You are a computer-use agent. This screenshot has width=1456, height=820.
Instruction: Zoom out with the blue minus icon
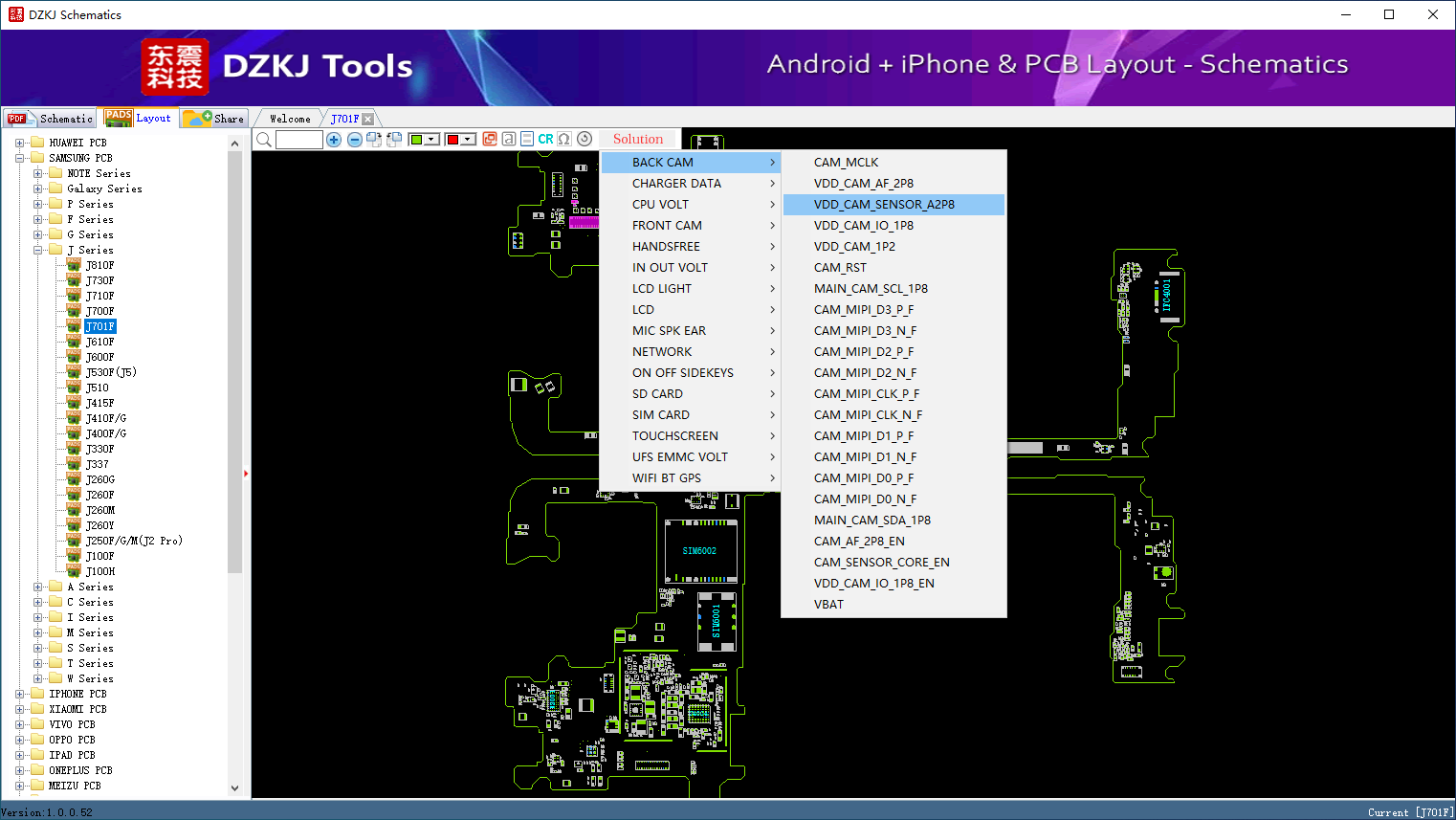(x=354, y=140)
